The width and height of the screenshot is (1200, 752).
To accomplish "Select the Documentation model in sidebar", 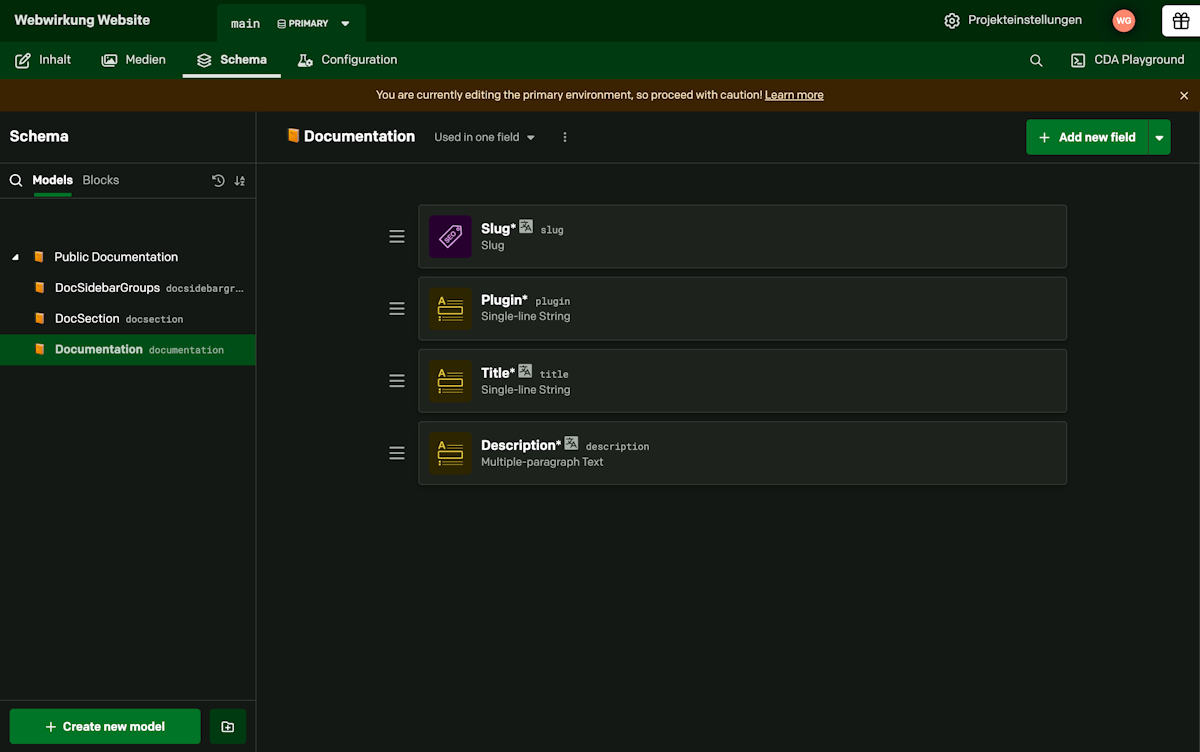I will point(128,350).
